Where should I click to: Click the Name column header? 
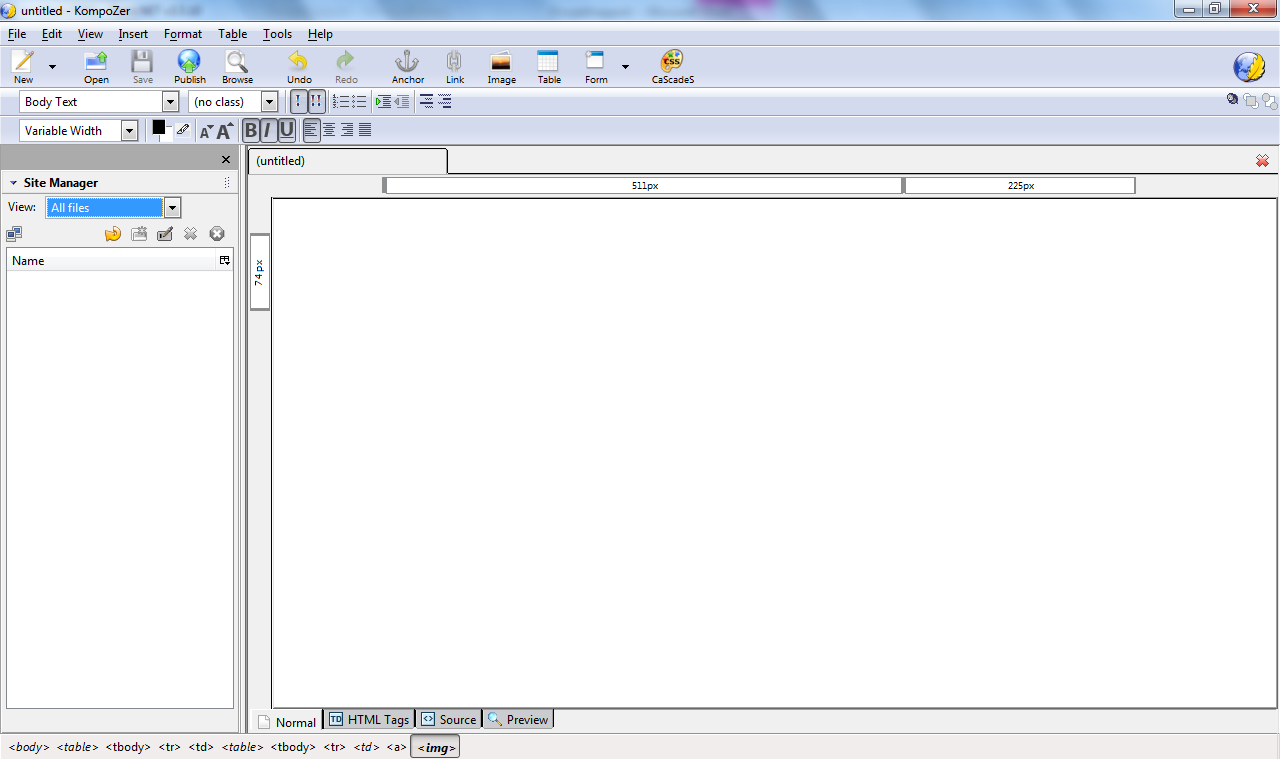coord(112,260)
